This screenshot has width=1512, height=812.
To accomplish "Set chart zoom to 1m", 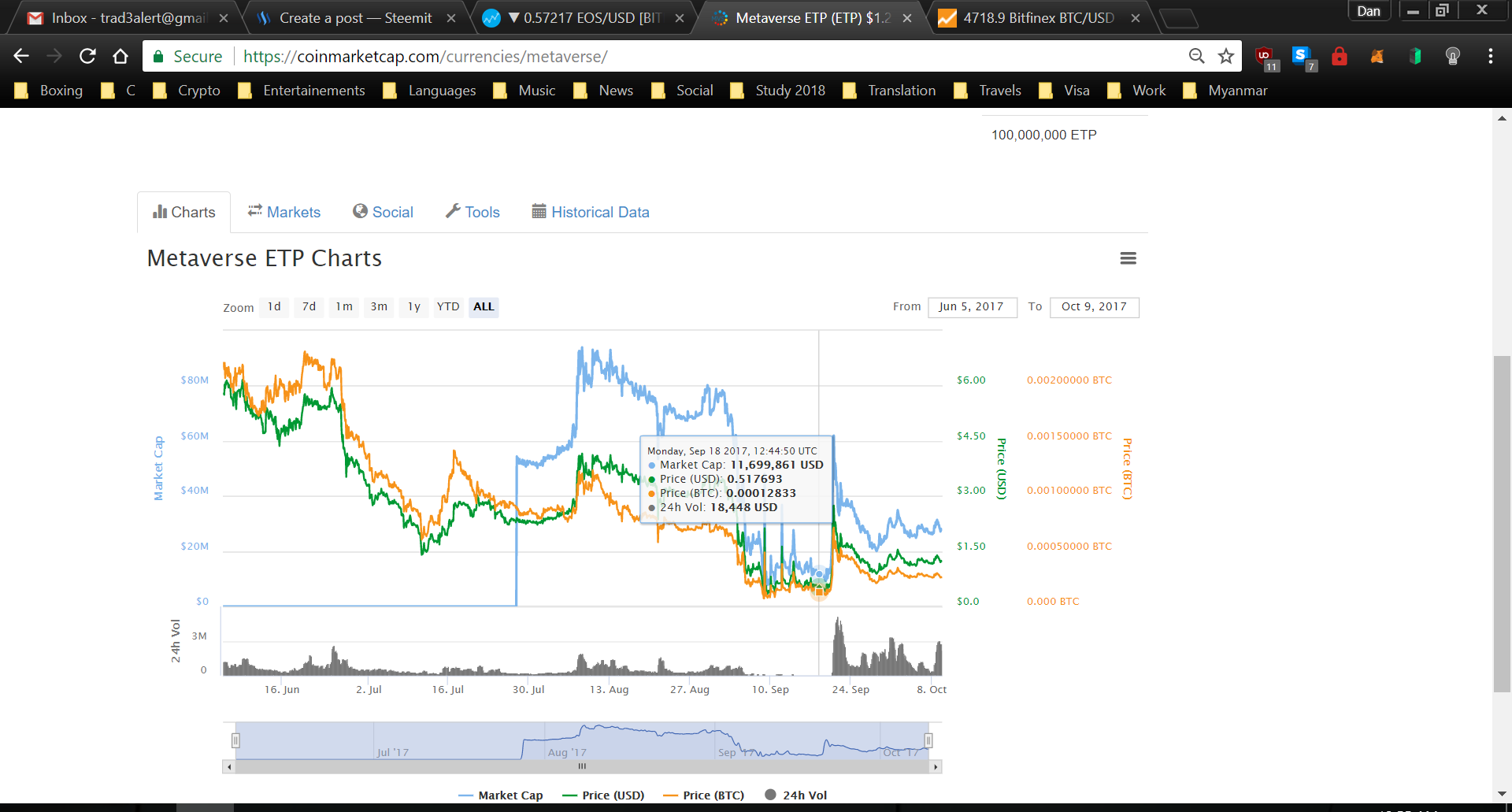I will click(344, 306).
